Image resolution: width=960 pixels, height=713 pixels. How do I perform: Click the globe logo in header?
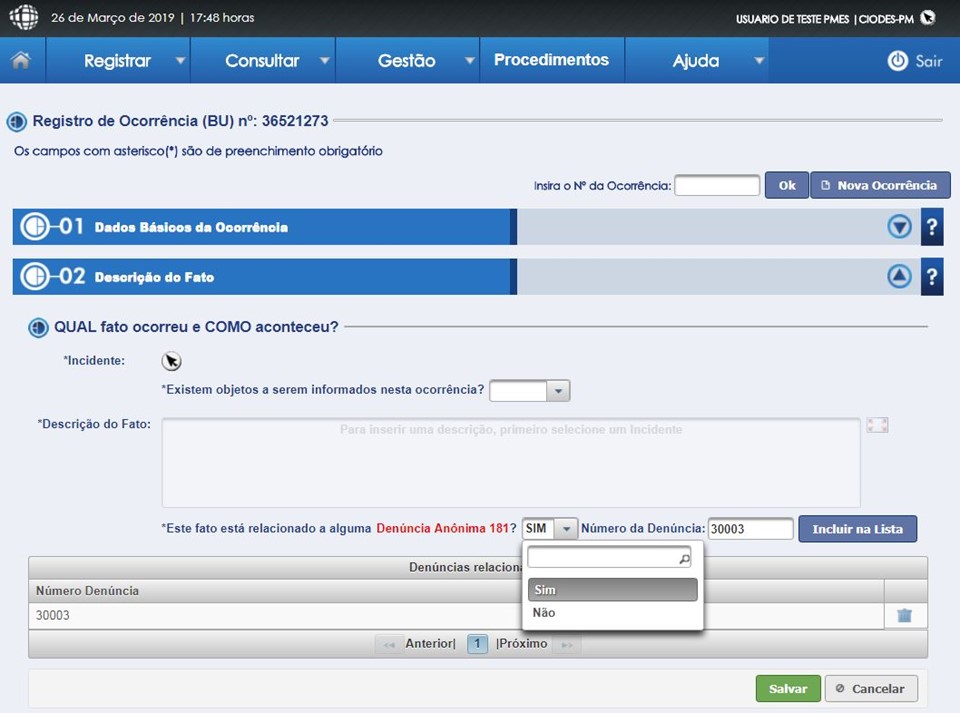coord(24,17)
